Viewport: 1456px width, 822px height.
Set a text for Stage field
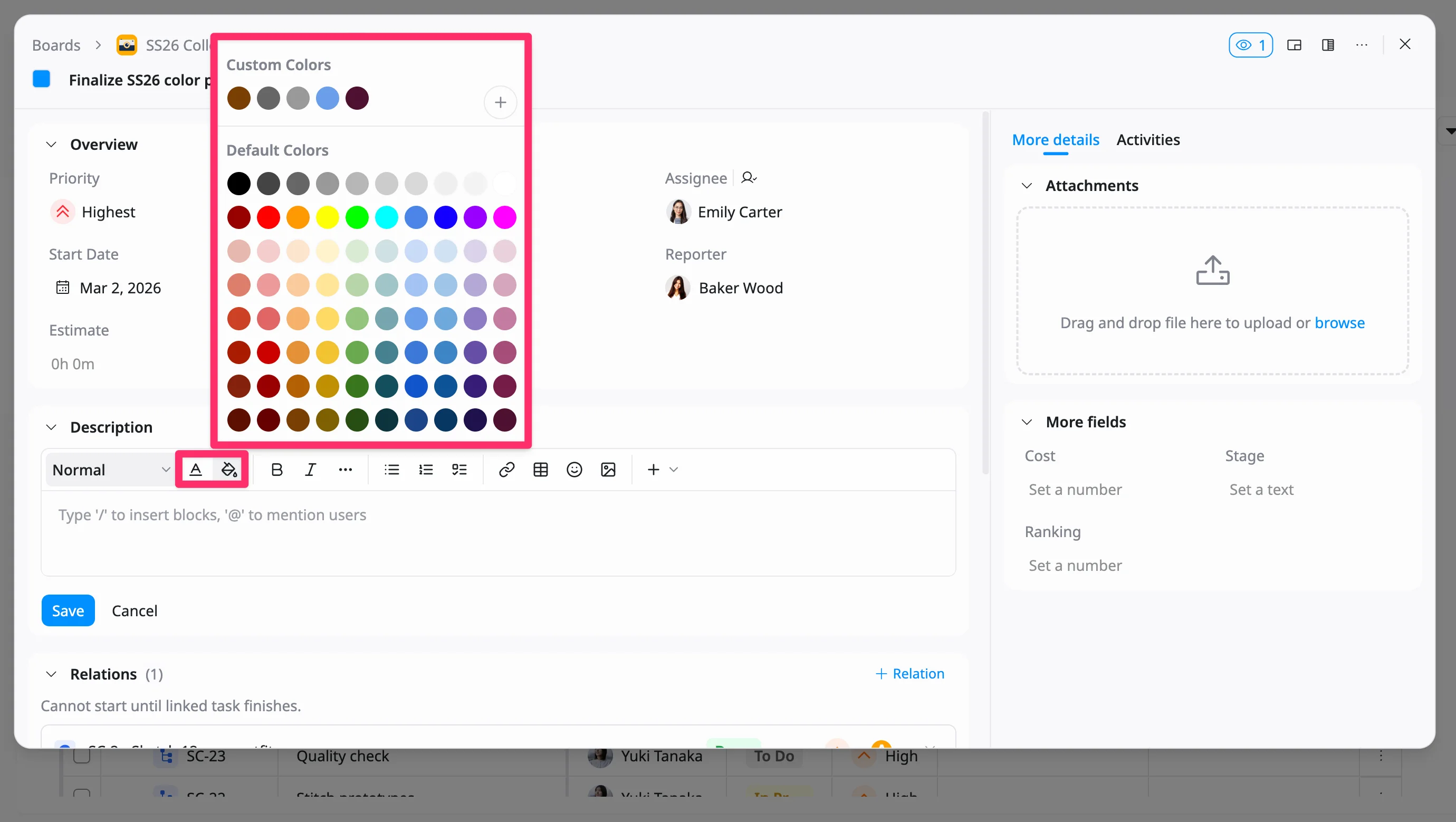1261,489
